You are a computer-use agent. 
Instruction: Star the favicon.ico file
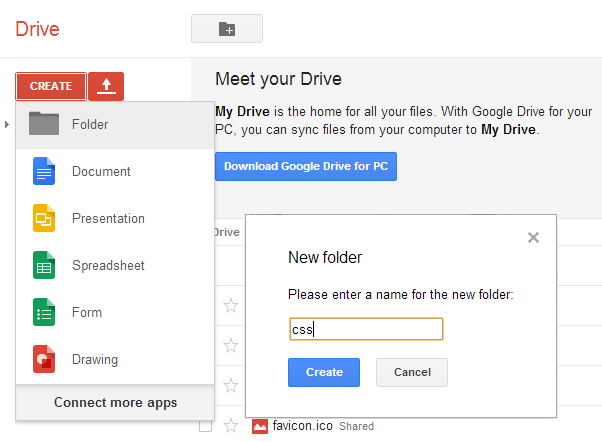(231, 426)
